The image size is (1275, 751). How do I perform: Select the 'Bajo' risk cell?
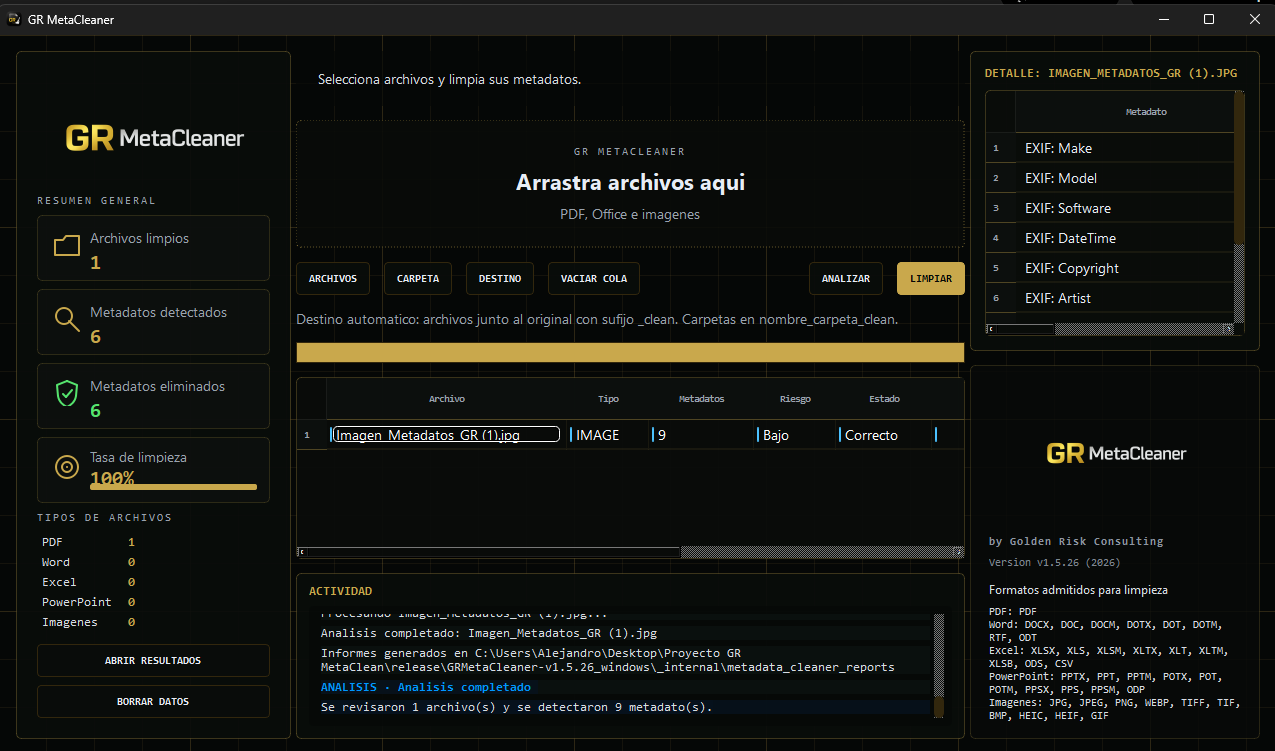click(796, 435)
